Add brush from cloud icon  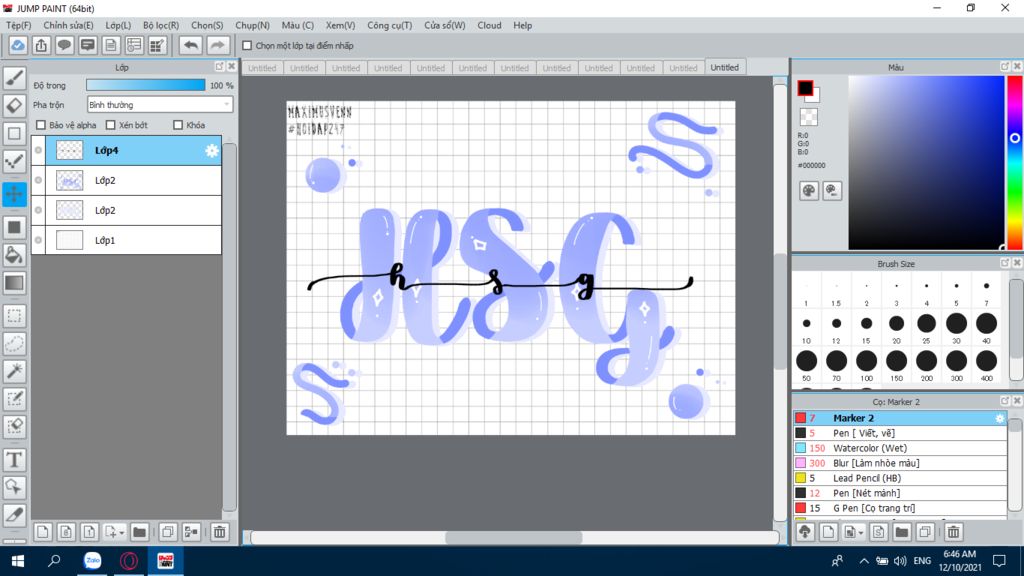(x=805, y=532)
